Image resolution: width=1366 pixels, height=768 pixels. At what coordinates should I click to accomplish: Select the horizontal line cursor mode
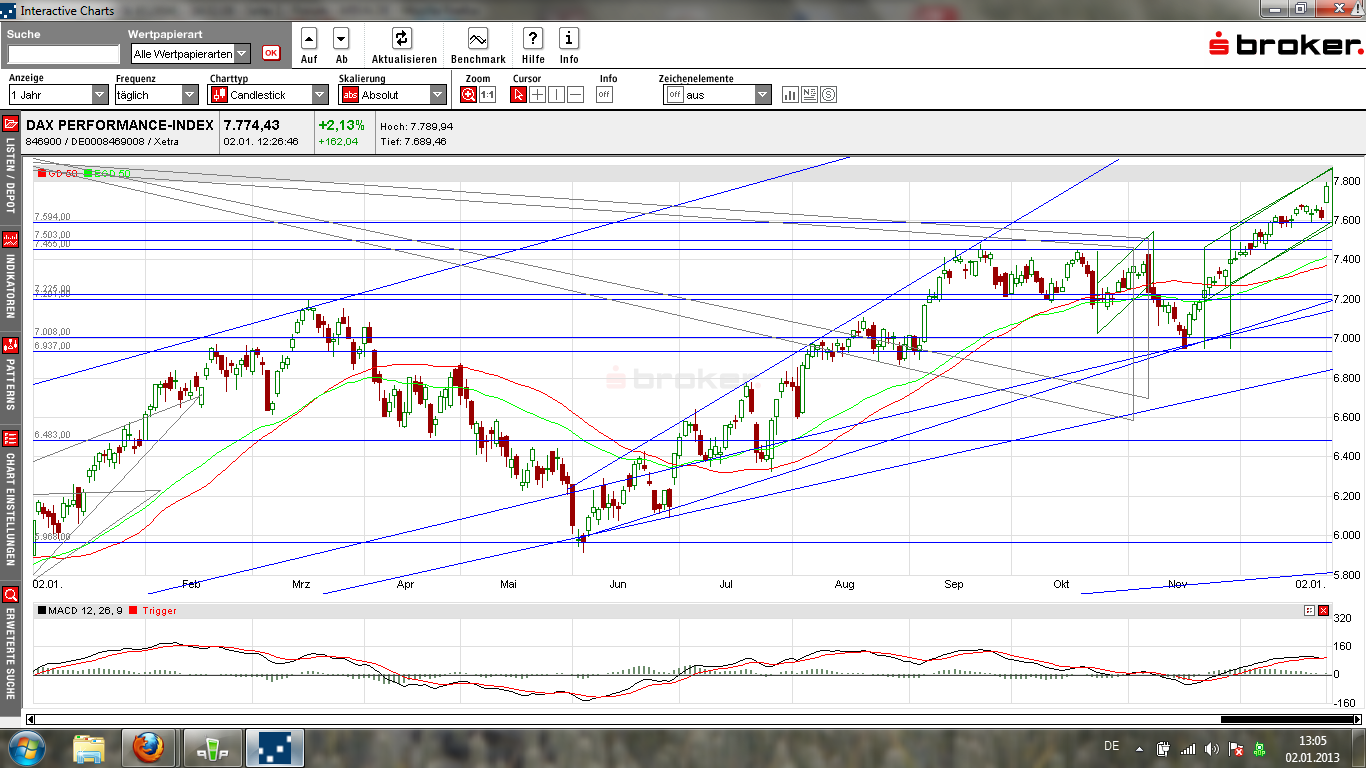pyautogui.click(x=575, y=95)
